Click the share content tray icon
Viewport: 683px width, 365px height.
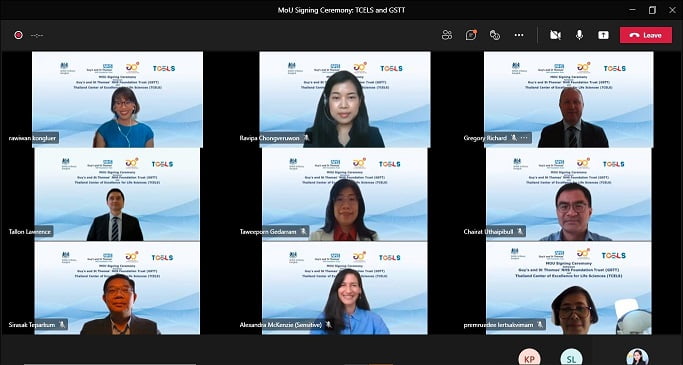click(x=603, y=35)
